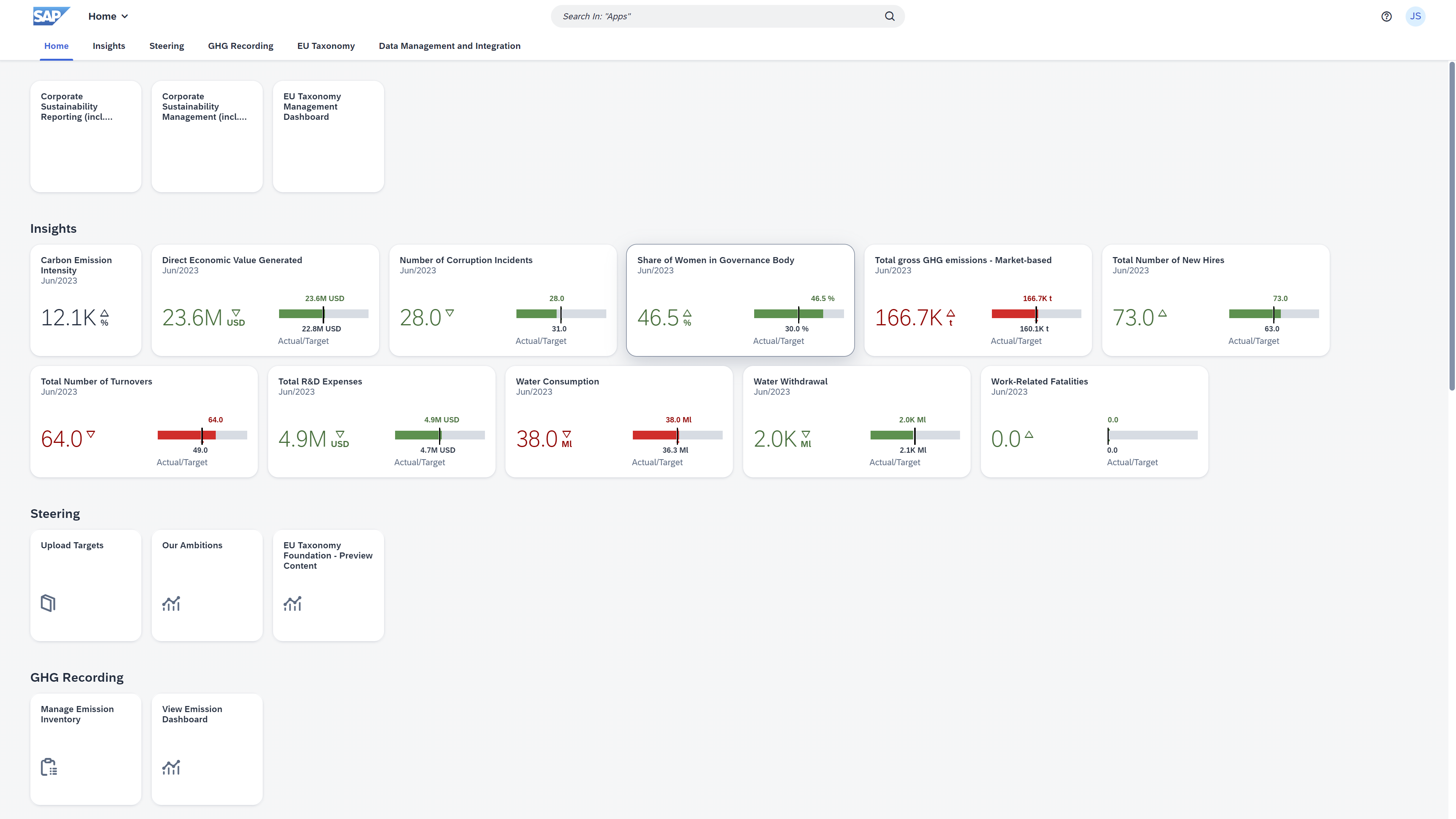
Task: Click the Water Withdrawal tile title
Action: tap(790, 381)
